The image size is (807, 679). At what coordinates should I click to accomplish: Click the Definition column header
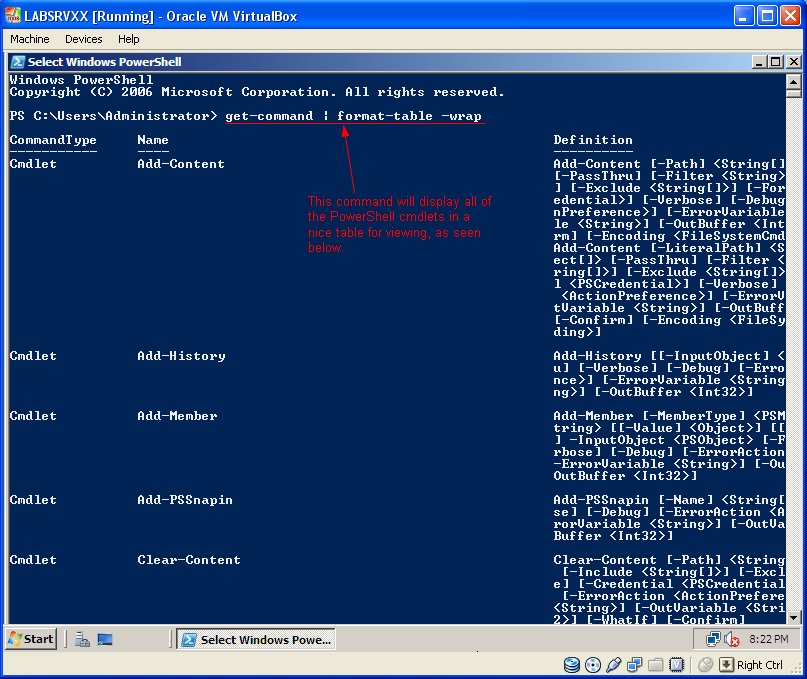pyautogui.click(x=593, y=140)
